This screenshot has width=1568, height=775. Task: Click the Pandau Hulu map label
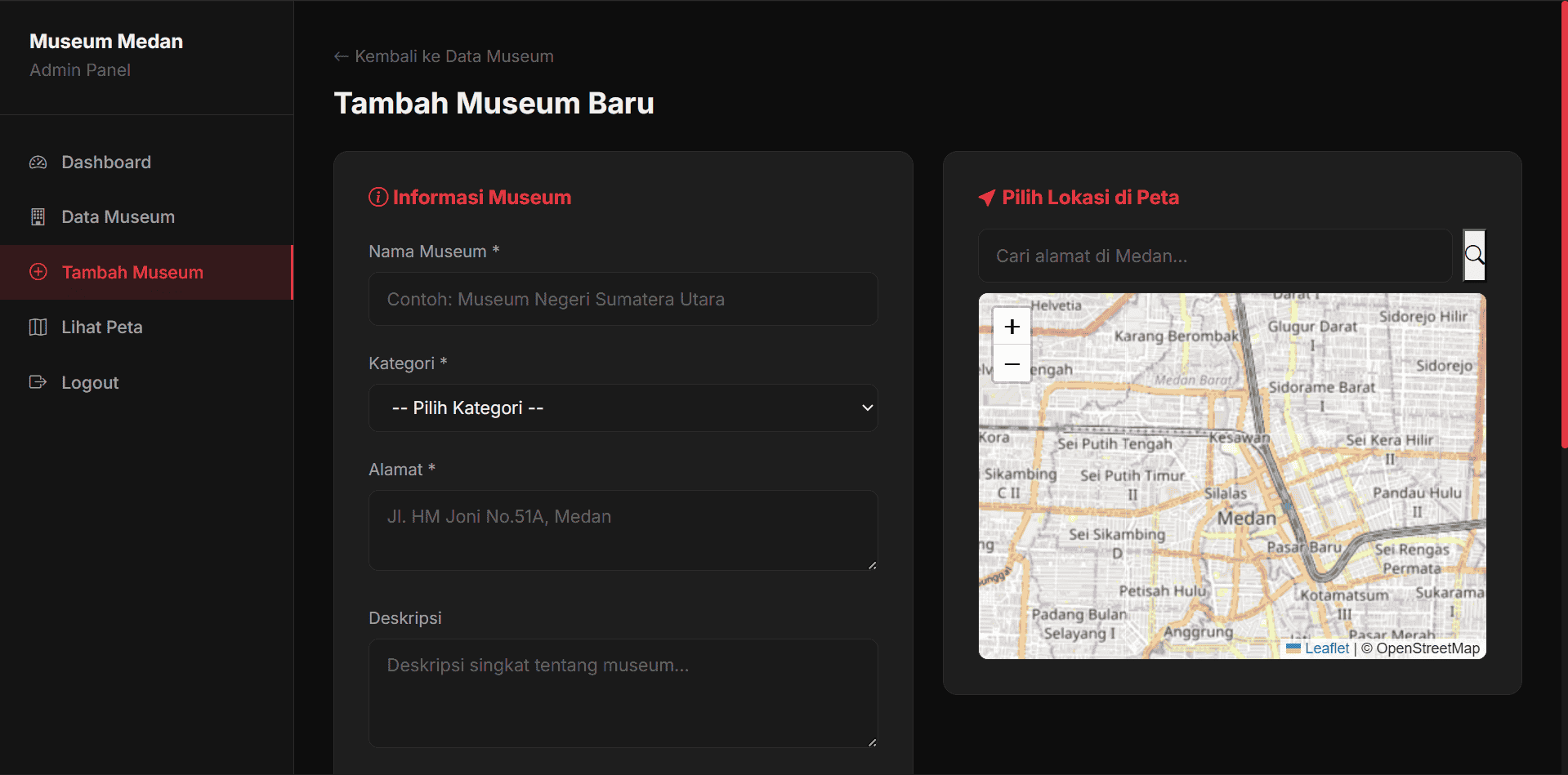point(1417,493)
